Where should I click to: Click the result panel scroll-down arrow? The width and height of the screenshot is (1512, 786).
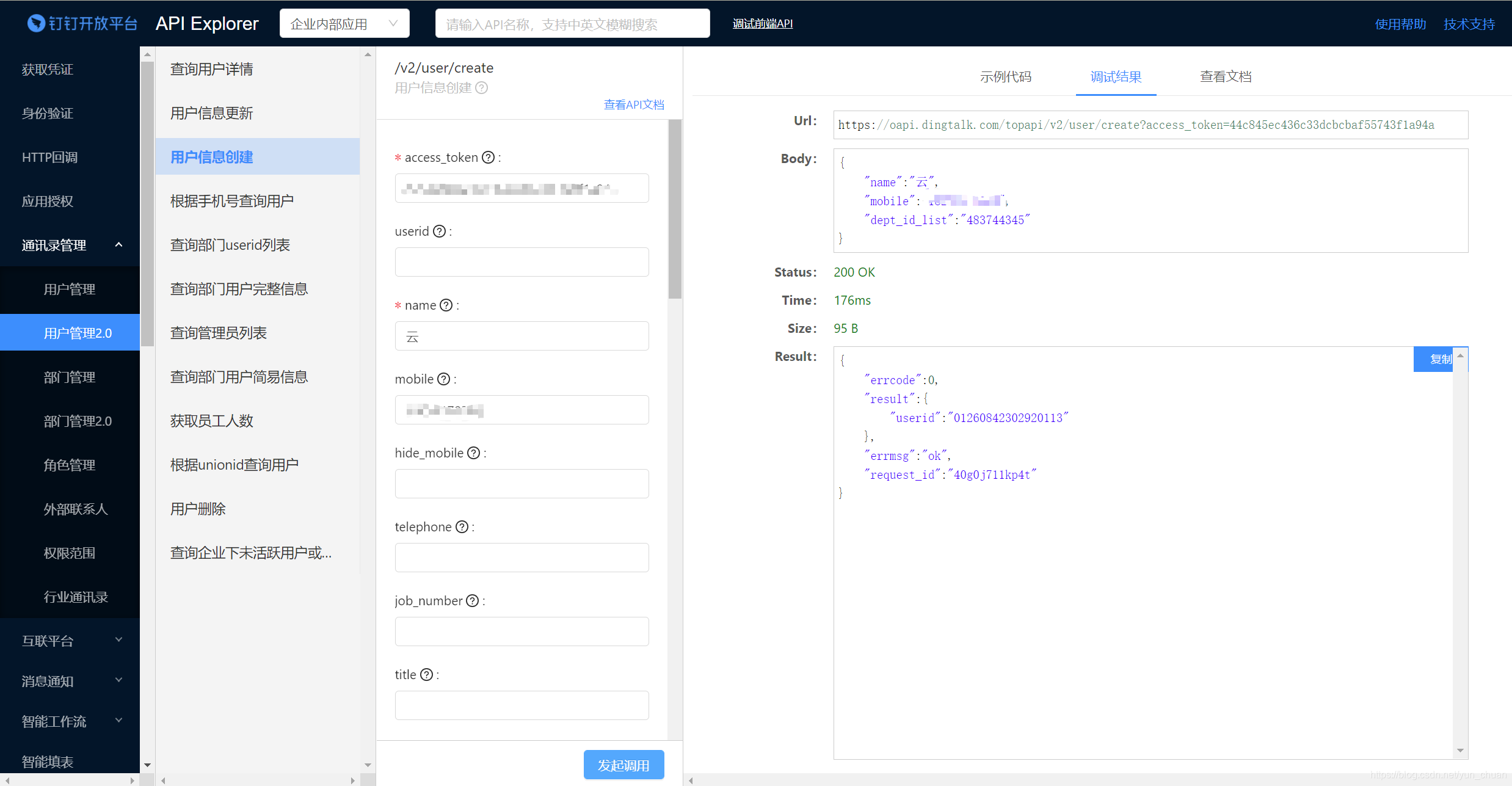click(1460, 751)
